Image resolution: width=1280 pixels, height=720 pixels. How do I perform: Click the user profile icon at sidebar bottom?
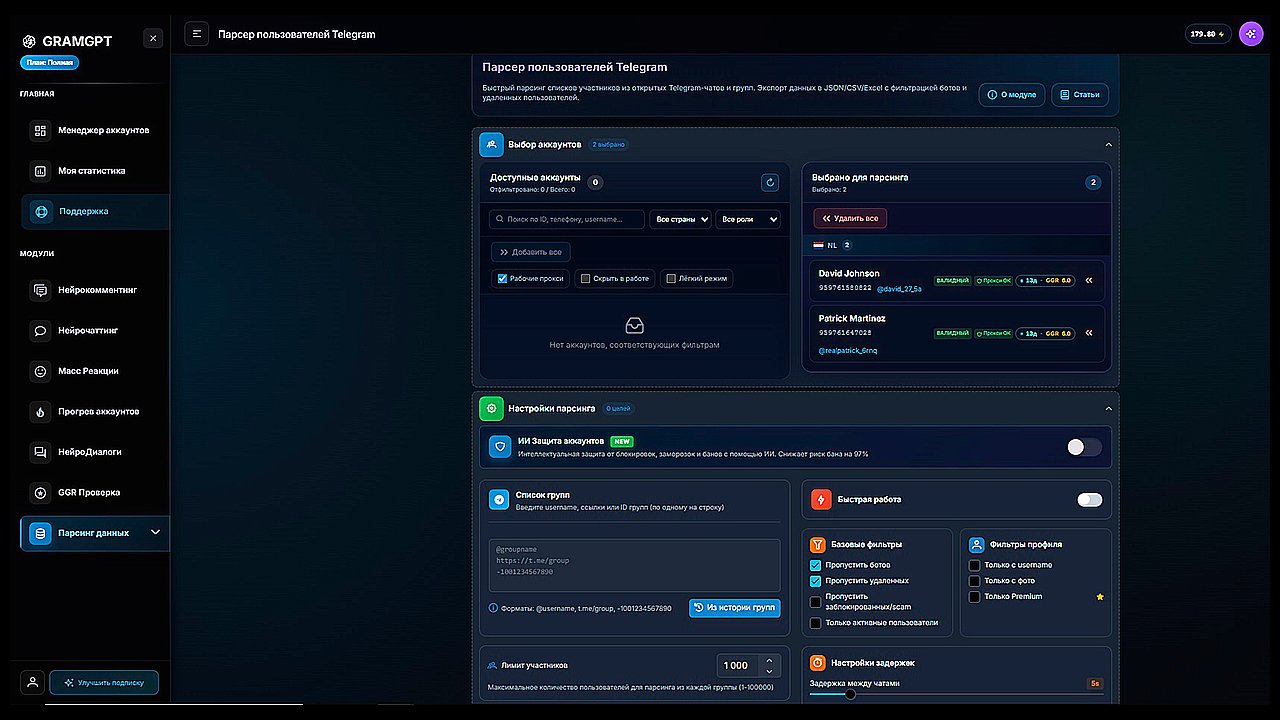coord(32,682)
